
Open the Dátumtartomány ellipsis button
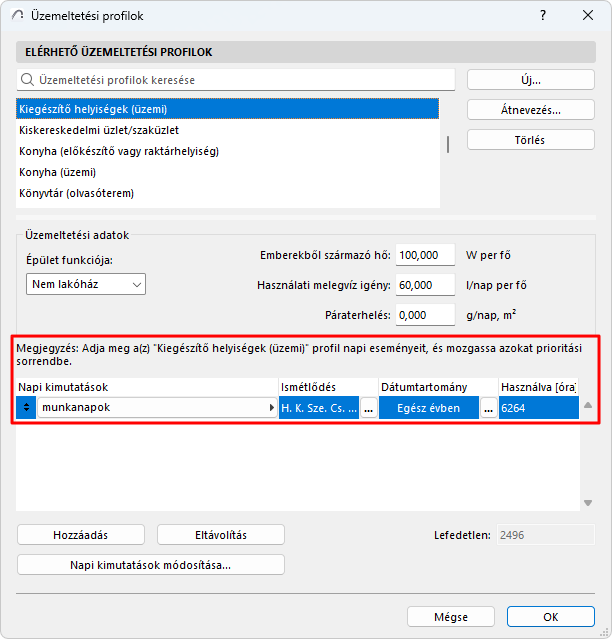coord(489,408)
